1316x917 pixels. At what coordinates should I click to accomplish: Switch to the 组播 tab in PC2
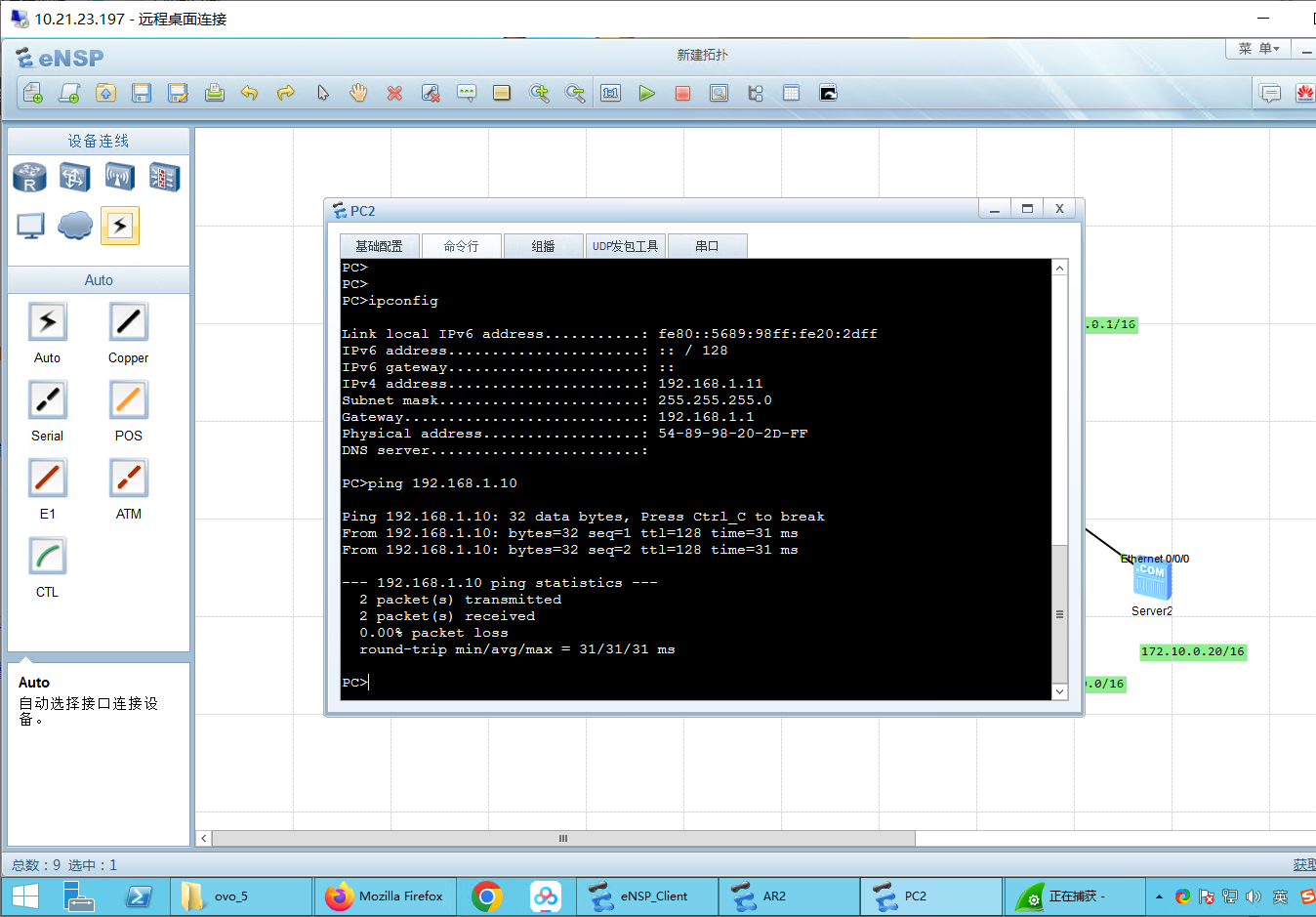pyautogui.click(x=543, y=246)
